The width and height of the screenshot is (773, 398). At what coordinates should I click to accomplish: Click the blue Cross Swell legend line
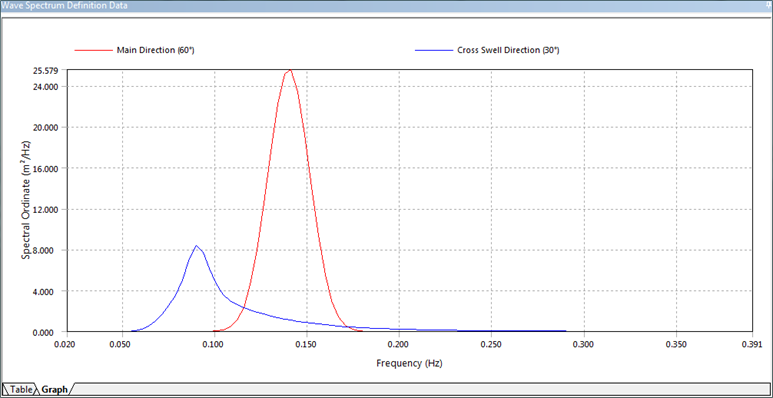434,50
